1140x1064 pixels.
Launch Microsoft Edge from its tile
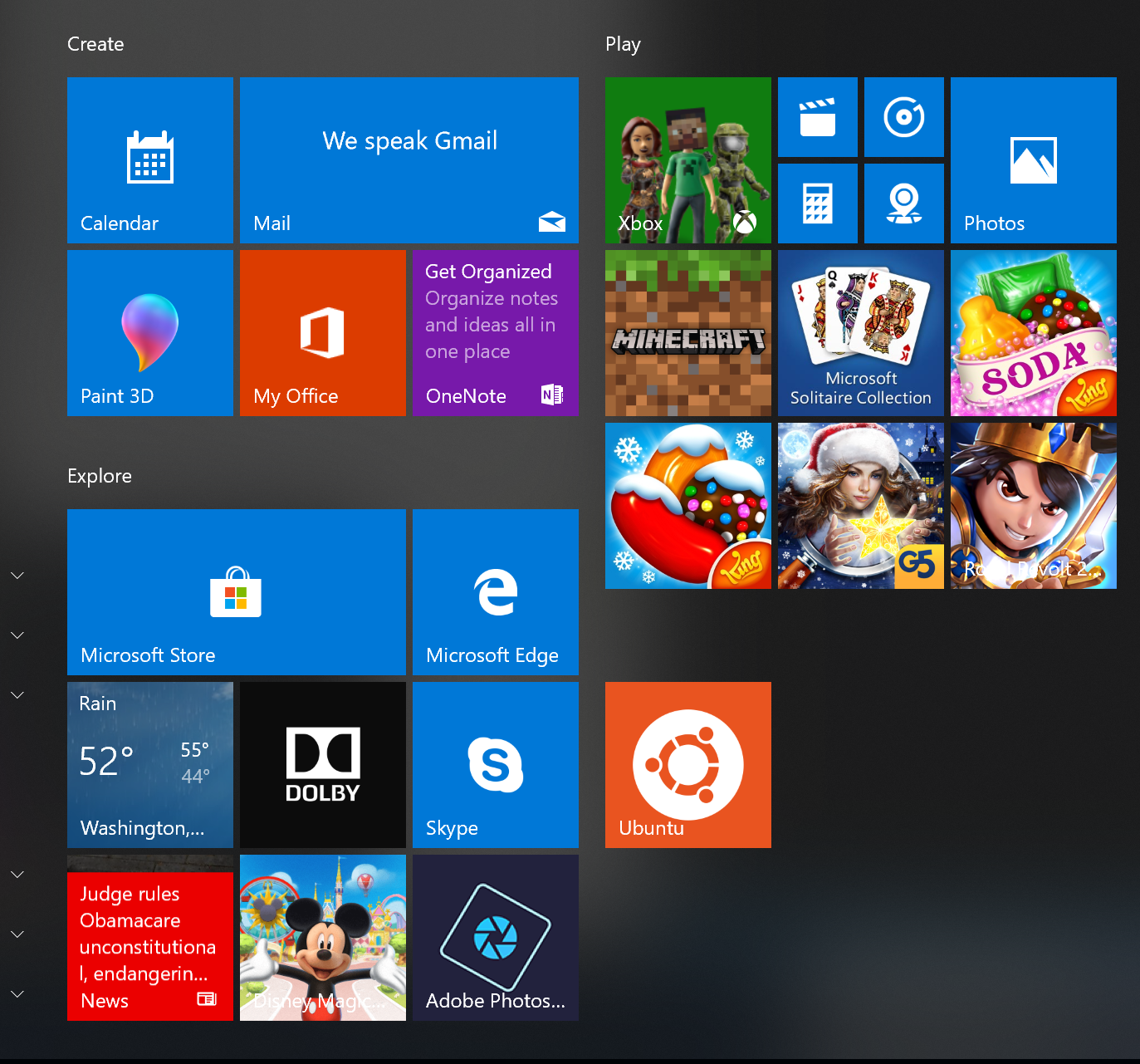[x=496, y=592]
